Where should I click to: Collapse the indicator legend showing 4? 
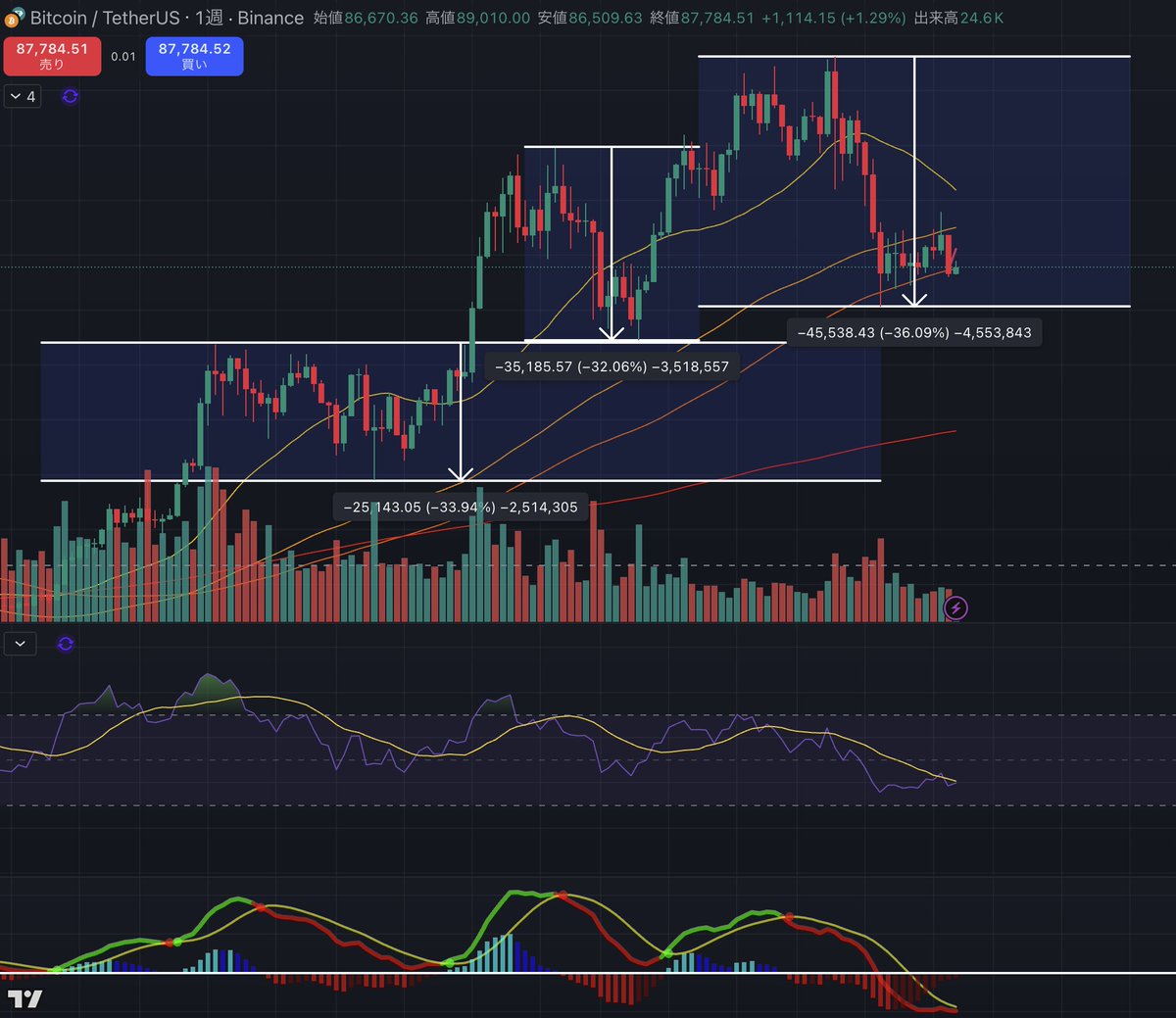[23, 96]
